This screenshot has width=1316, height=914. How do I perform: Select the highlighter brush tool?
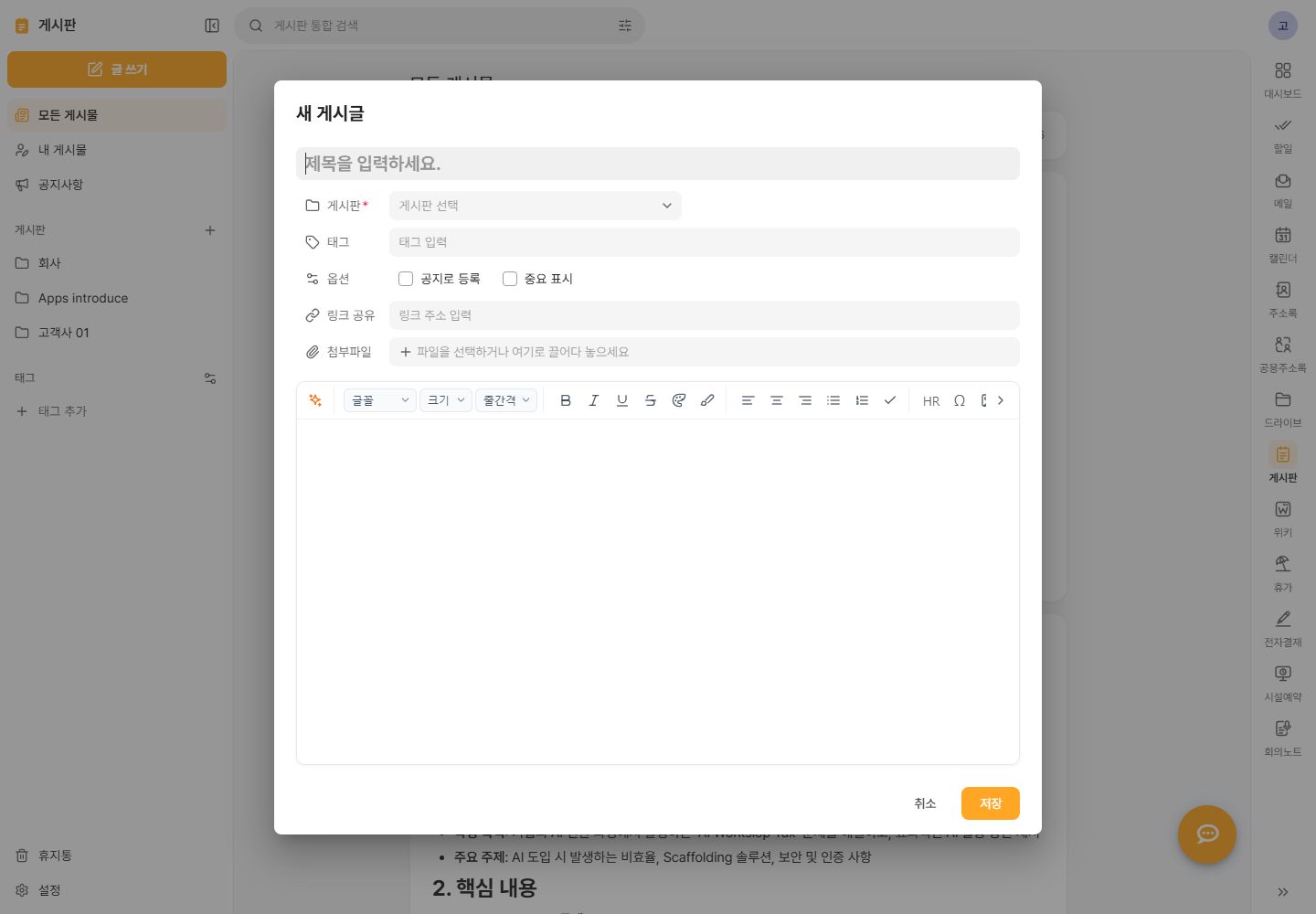tap(707, 400)
